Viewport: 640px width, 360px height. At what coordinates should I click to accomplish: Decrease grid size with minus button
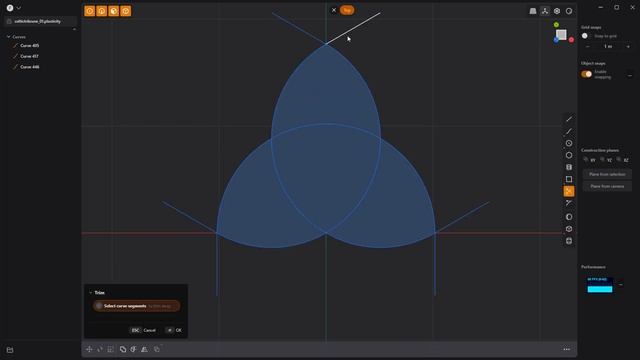pos(588,47)
